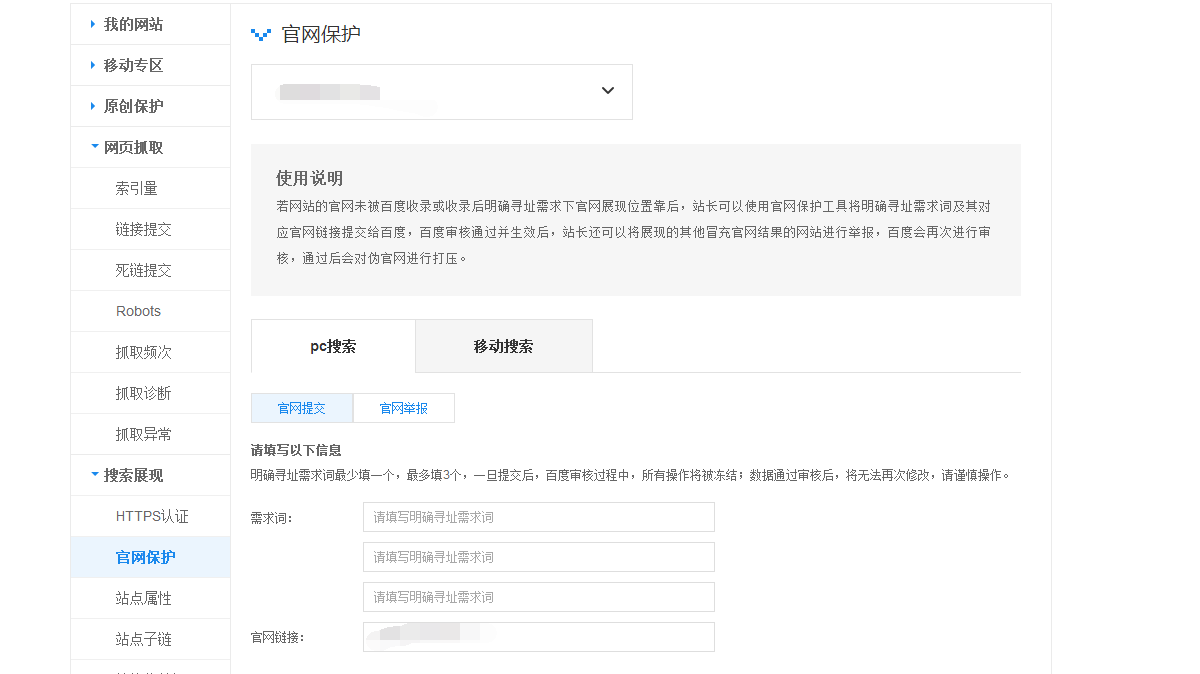Click the first 需求词 input field
Image resolution: width=1200 pixels, height=674 pixels.
point(538,516)
